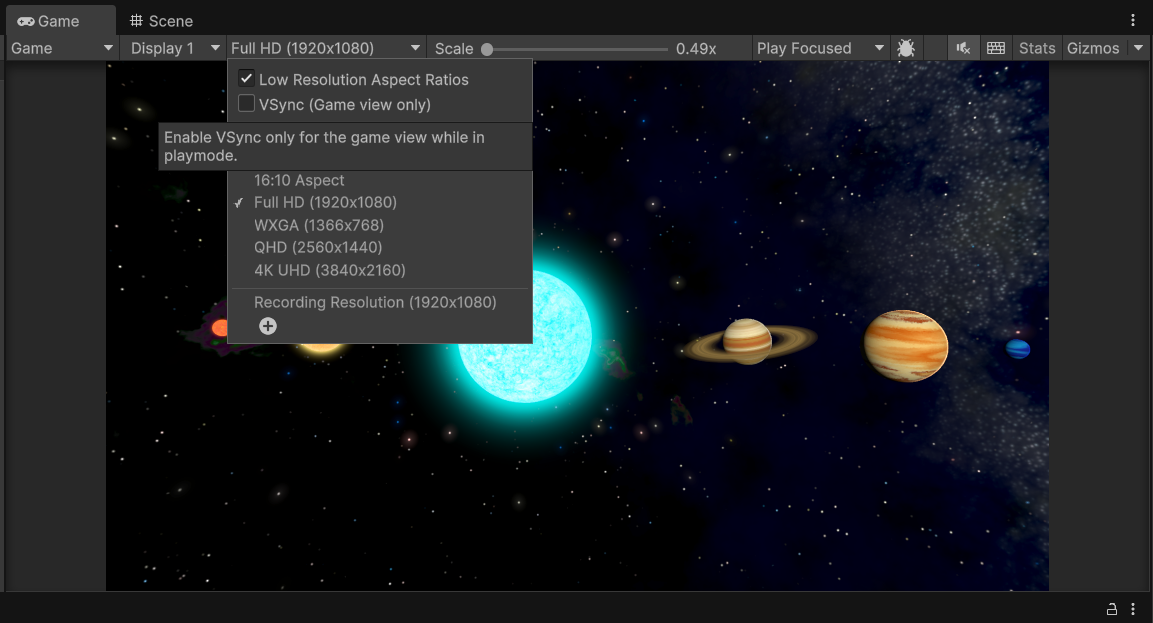The height and width of the screenshot is (623, 1153).
Task: Add new resolution with plus icon
Action: coord(268,326)
